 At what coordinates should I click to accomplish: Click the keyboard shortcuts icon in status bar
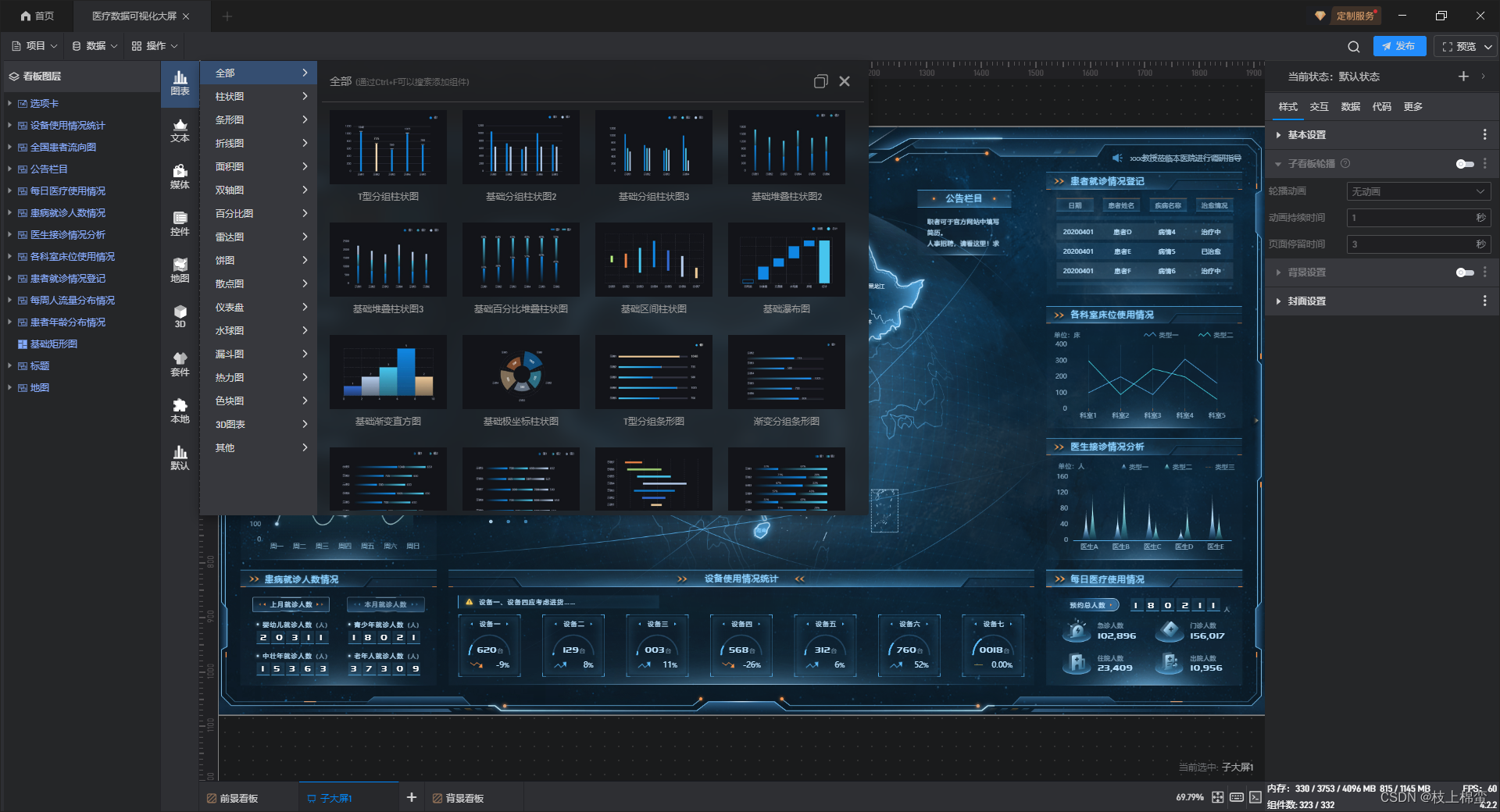tap(1237, 797)
